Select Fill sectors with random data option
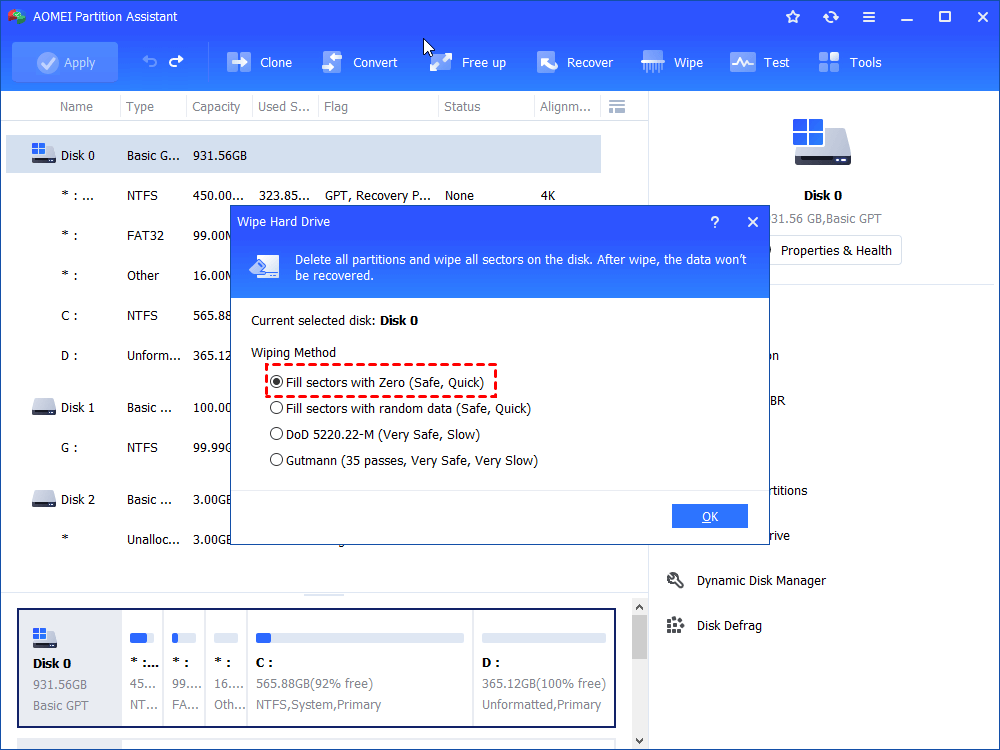The width and height of the screenshot is (1000, 750). coord(401,408)
